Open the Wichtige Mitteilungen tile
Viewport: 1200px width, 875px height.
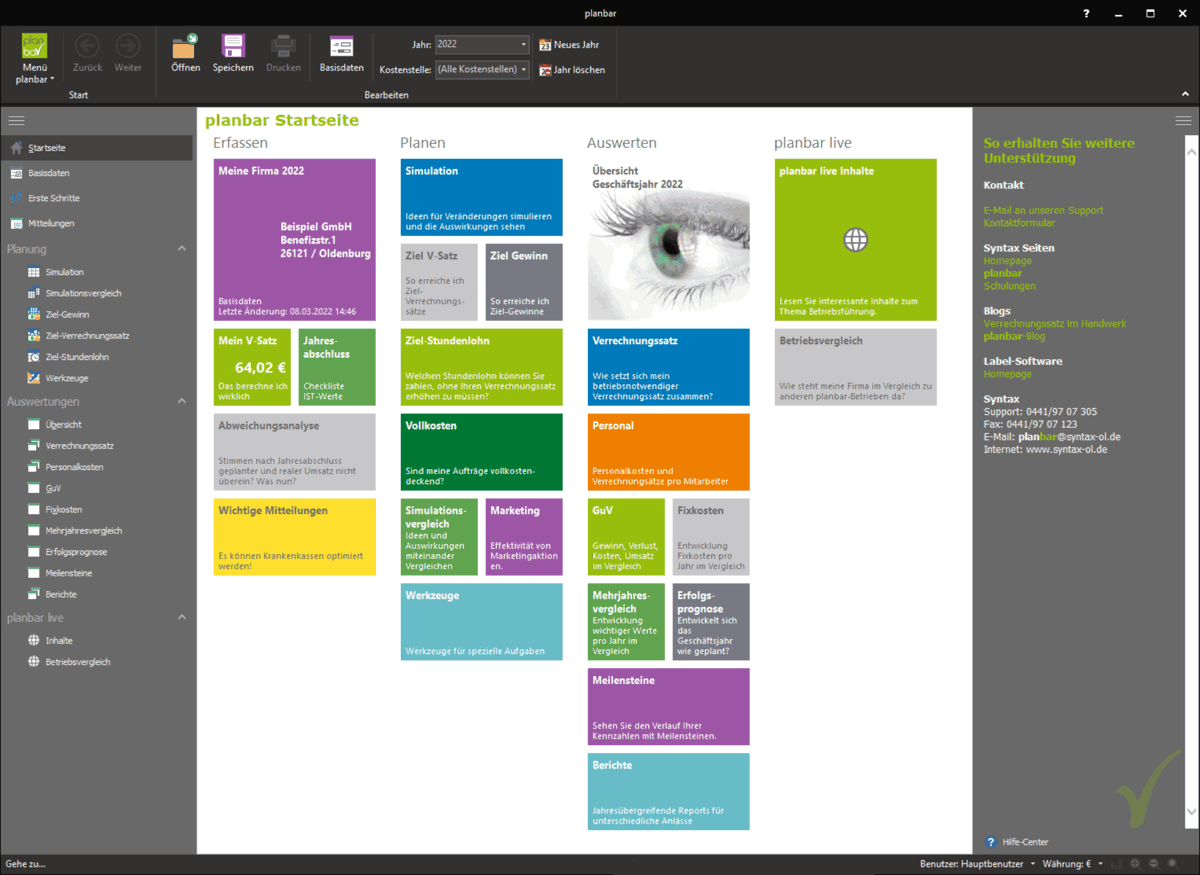pyautogui.click(x=295, y=537)
